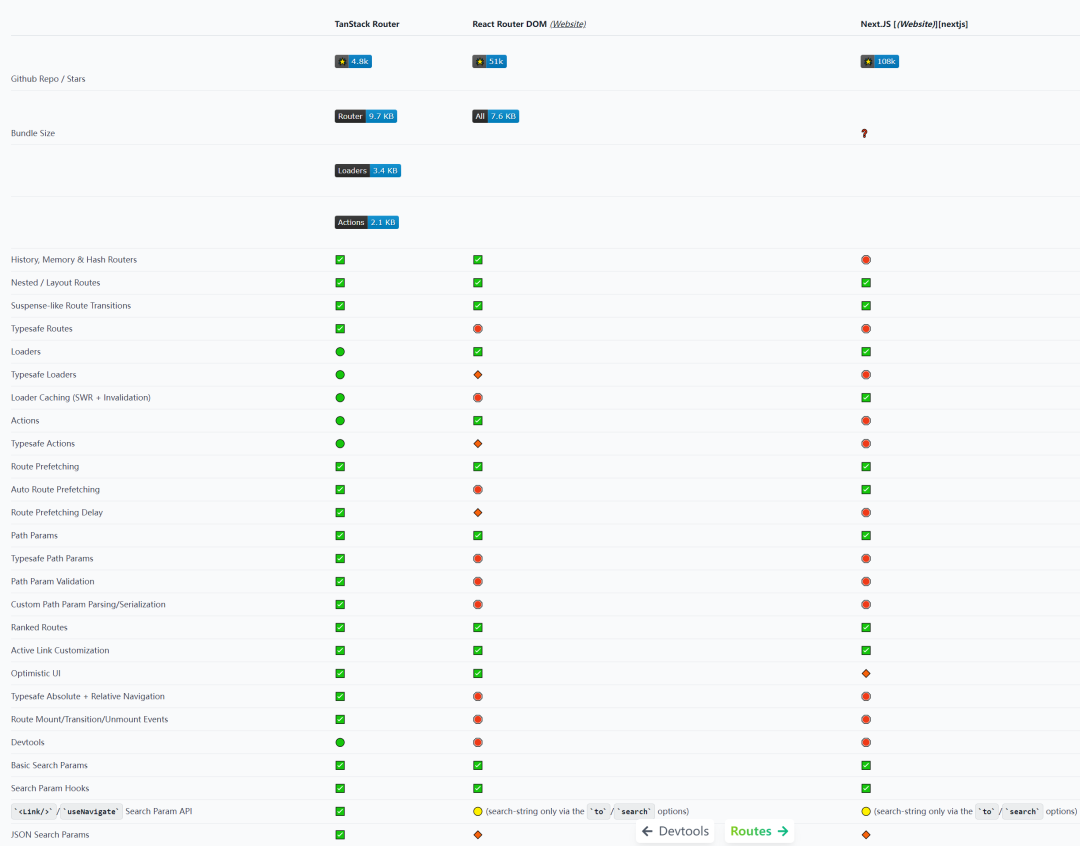Click TanStack Router column header

click(367, 24)
